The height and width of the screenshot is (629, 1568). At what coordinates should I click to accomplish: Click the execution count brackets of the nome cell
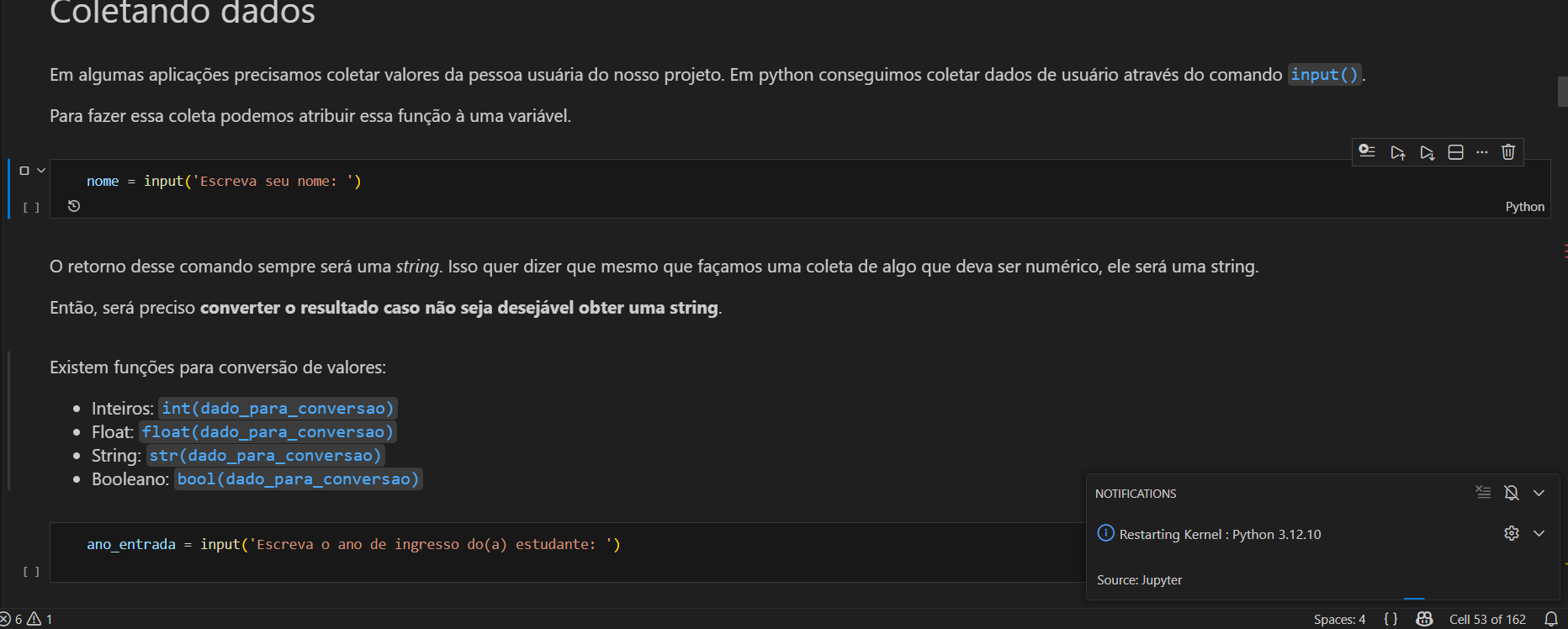click(31, 207)
